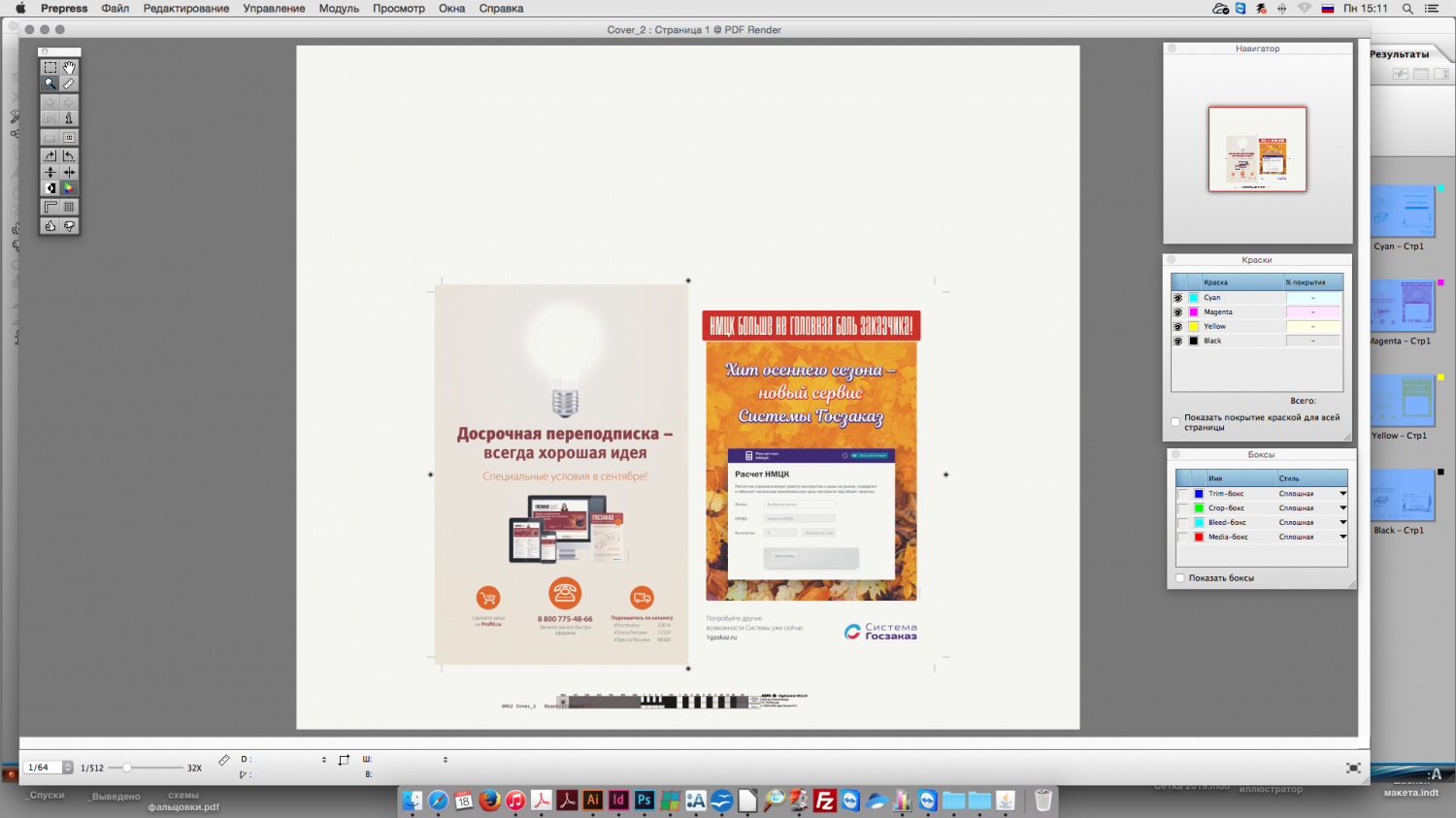Rotate page counterclockwise in toolbox
The height and width of the screenshot is (818, 1456).
(69, 156)
